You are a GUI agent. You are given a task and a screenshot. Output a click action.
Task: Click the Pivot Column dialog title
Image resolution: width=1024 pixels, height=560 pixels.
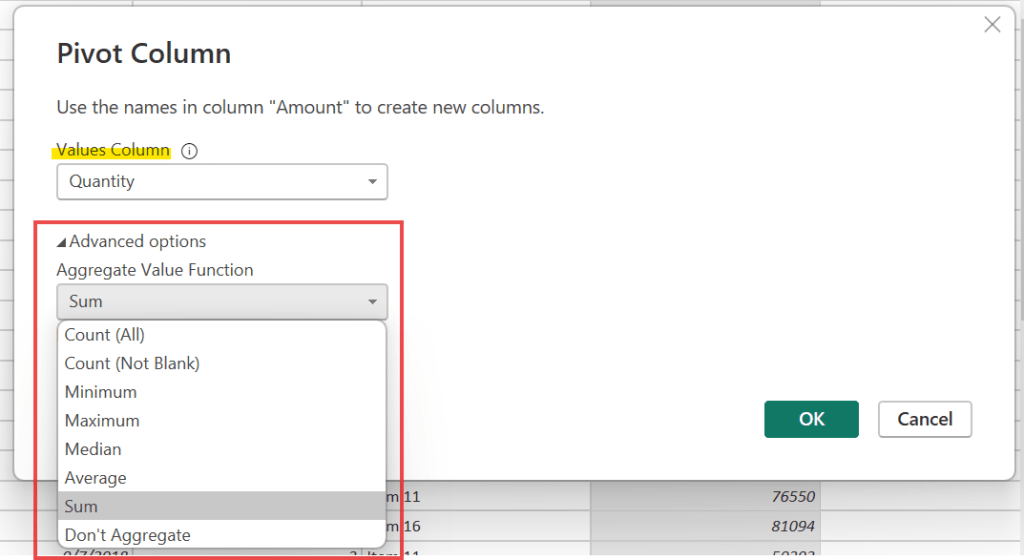pos(144,54)
